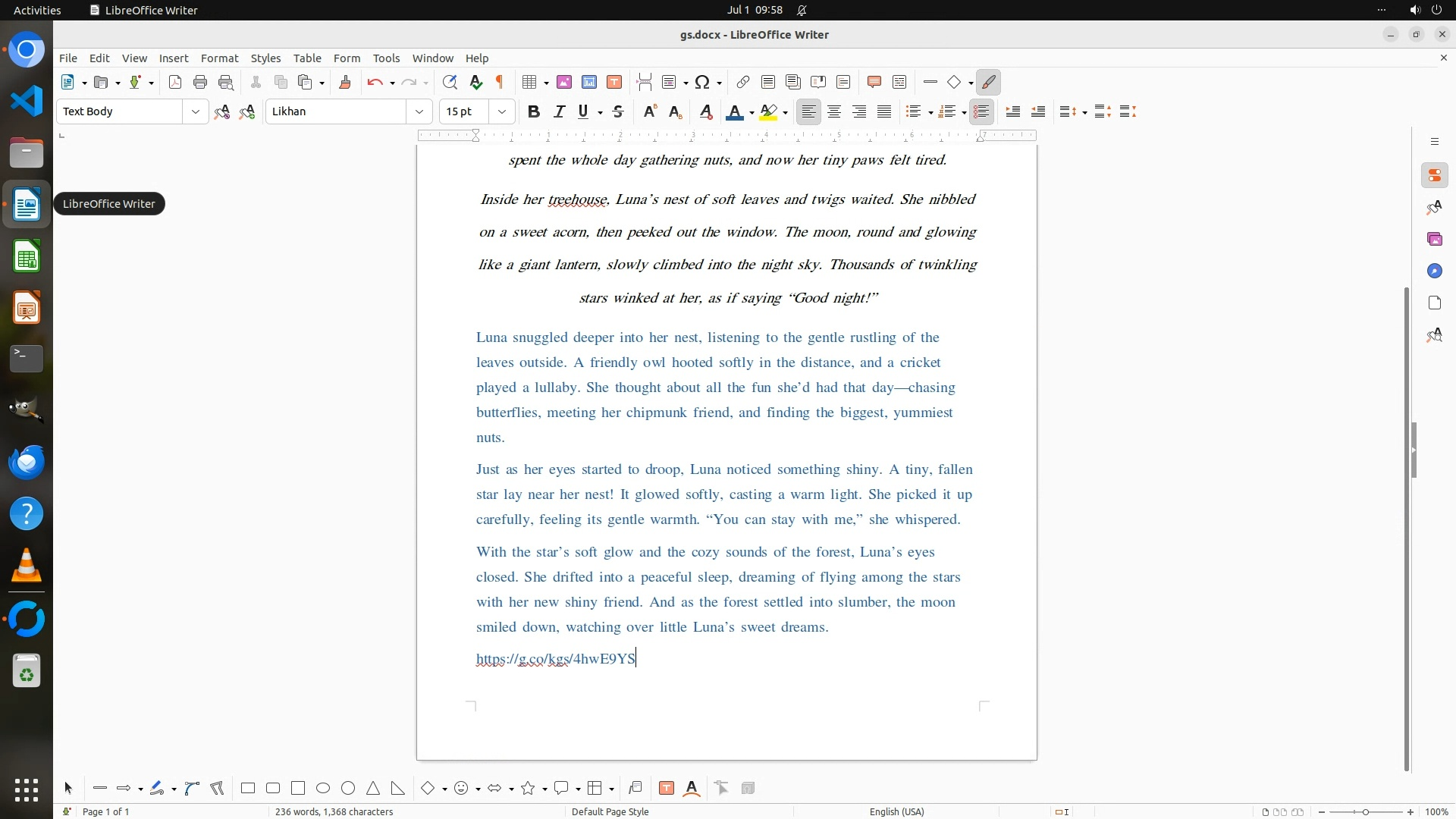Expand the font size dropdown
This screenshot has height=819, width=1456.
click(x=502, y=112)
